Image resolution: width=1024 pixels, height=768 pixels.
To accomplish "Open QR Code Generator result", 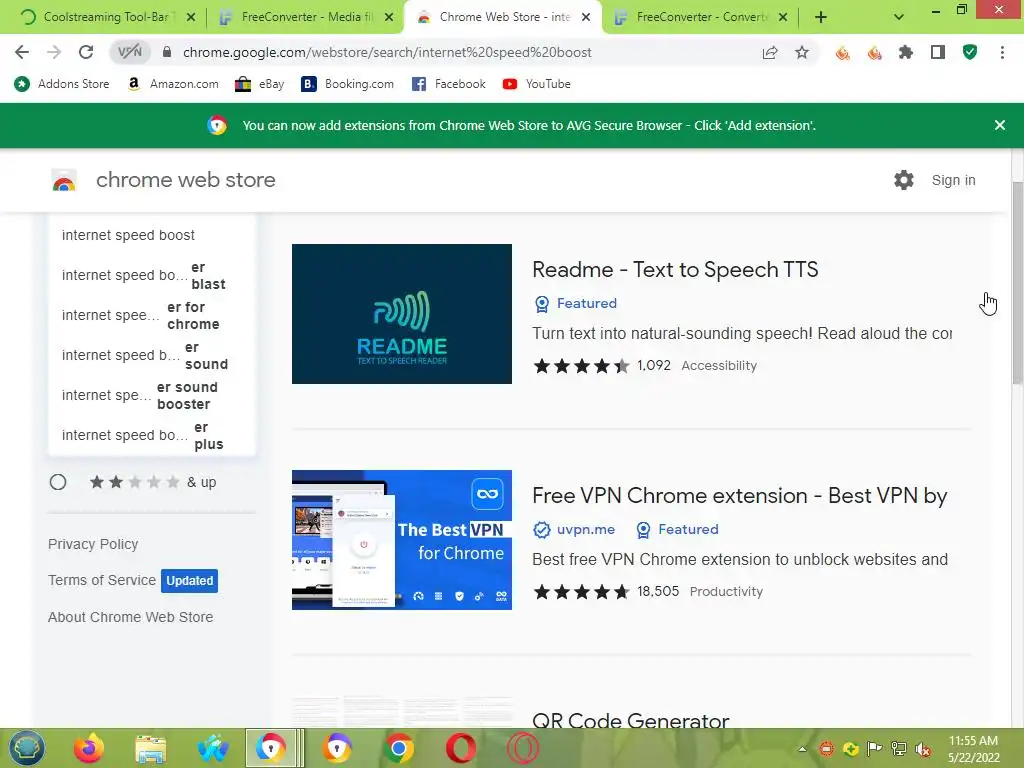I will tap(631, 720).
